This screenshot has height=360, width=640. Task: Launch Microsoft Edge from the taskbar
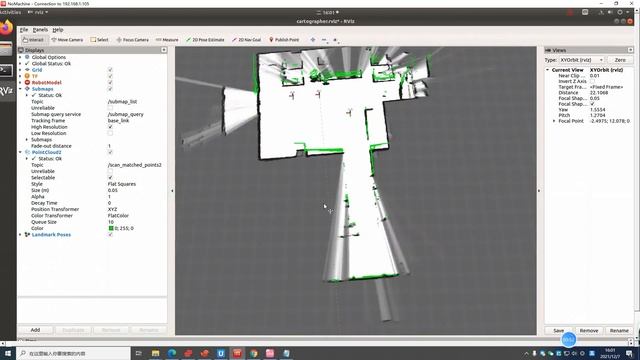172,353
